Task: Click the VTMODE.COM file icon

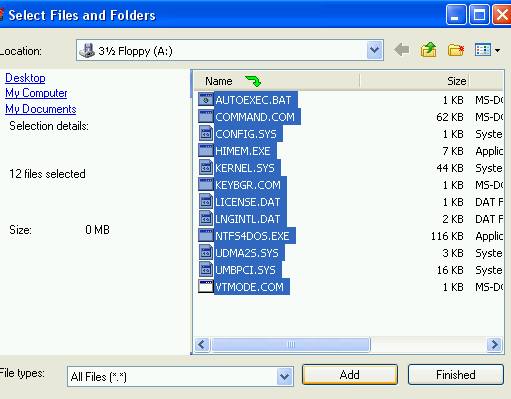Action: coord(206,286)
